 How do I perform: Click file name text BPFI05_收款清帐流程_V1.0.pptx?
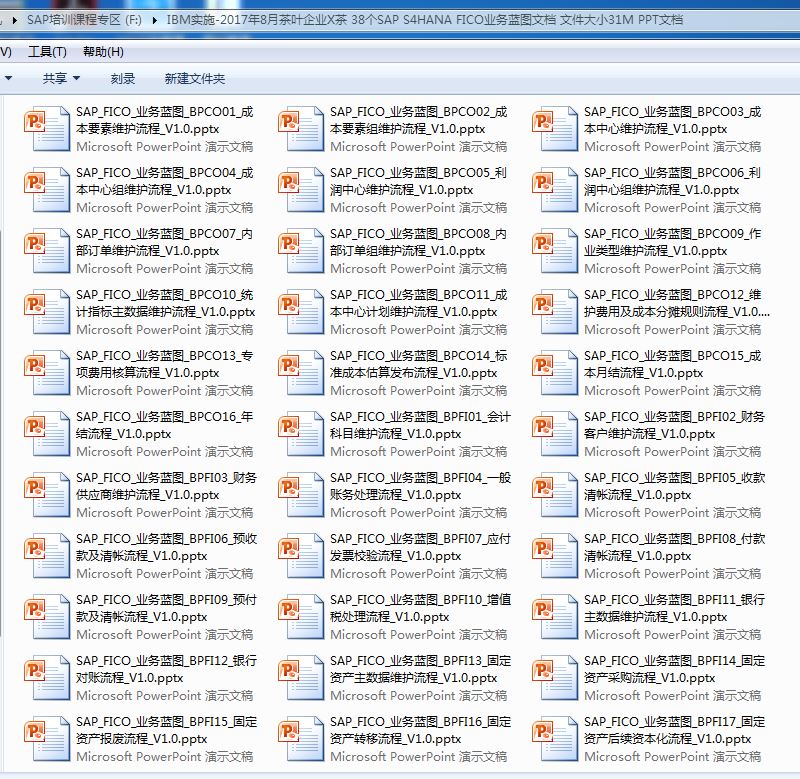pyautogui.click(x=674, y=487)
